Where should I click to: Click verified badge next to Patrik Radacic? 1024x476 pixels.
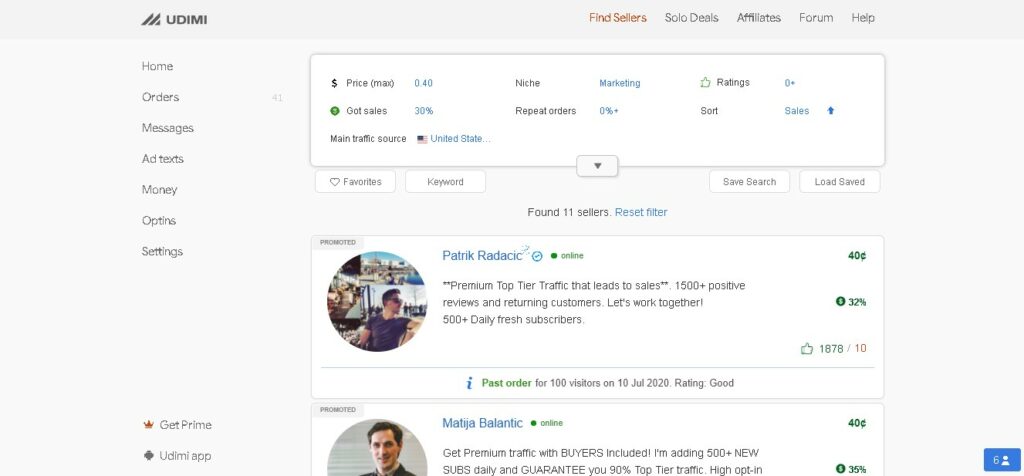click(x=537, y=256)
